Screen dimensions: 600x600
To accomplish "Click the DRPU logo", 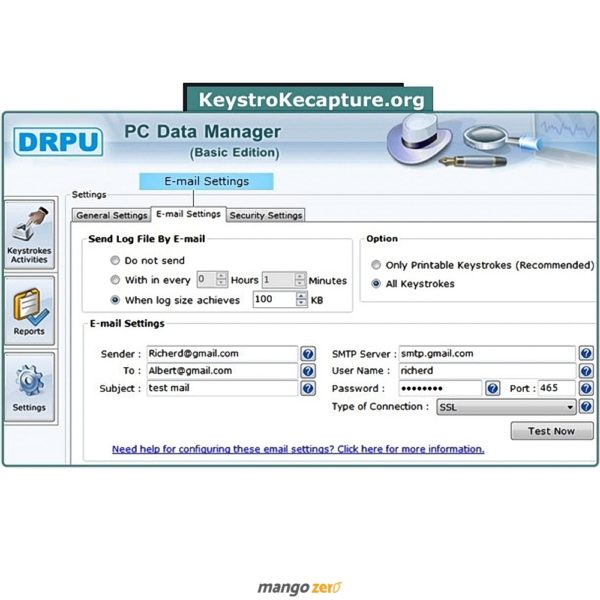I will click(x=58, y=142).
